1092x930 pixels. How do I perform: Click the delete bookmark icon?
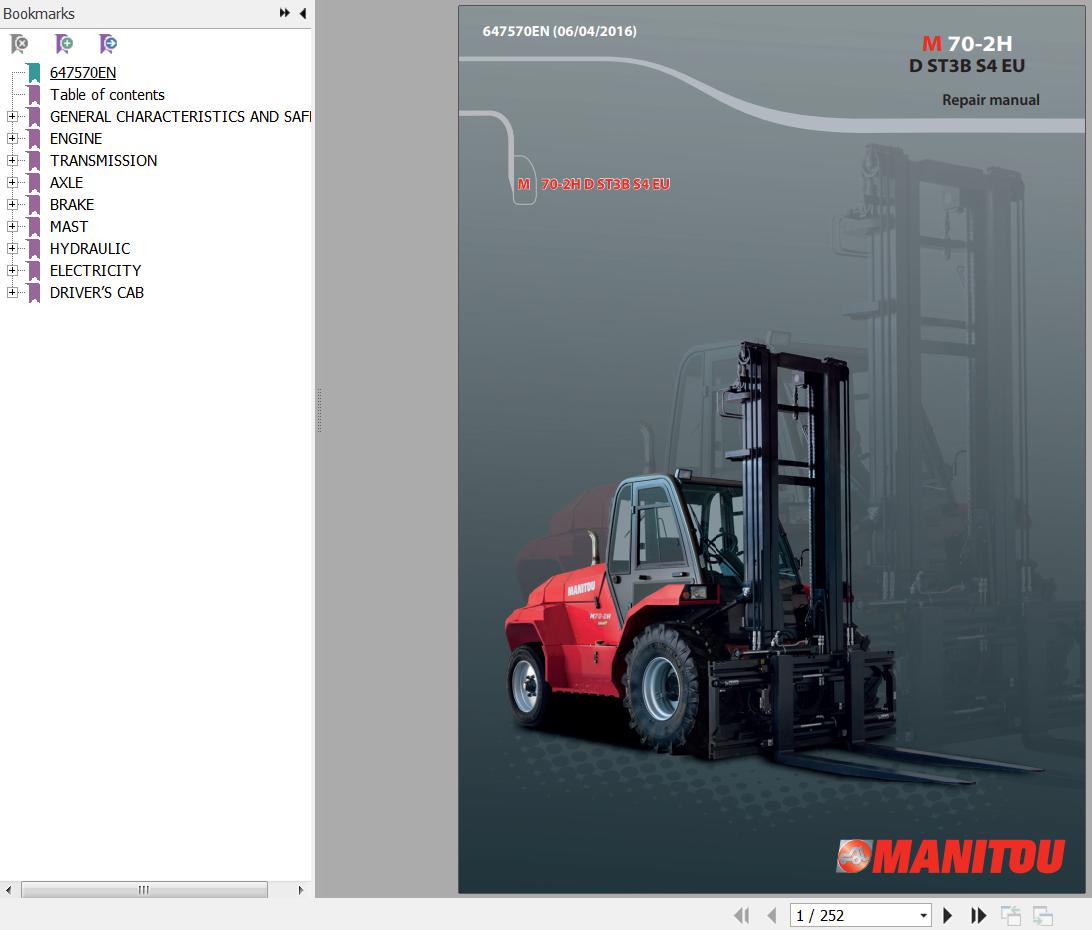tap(20, 45)
